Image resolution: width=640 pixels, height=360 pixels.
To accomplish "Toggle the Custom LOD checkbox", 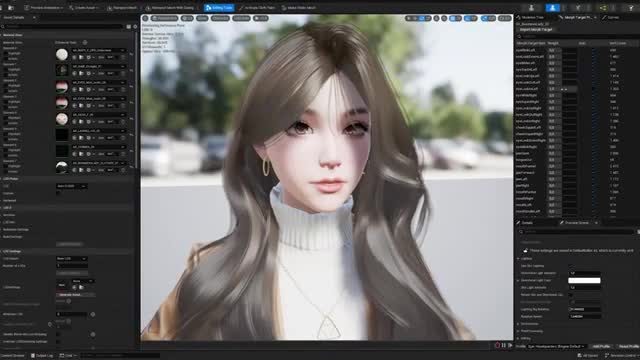I will 58,193.
